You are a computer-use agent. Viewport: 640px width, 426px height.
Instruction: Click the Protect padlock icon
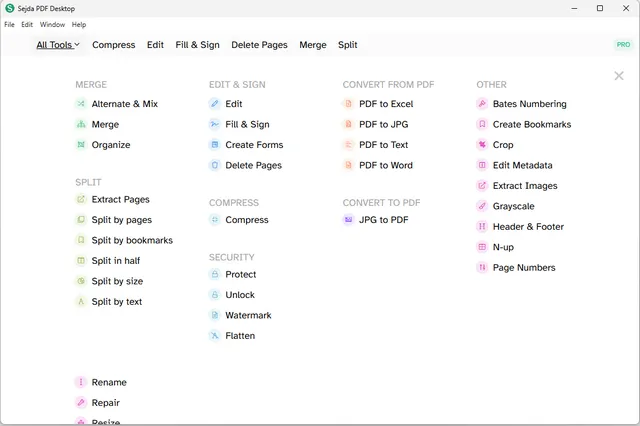point(215,274)
